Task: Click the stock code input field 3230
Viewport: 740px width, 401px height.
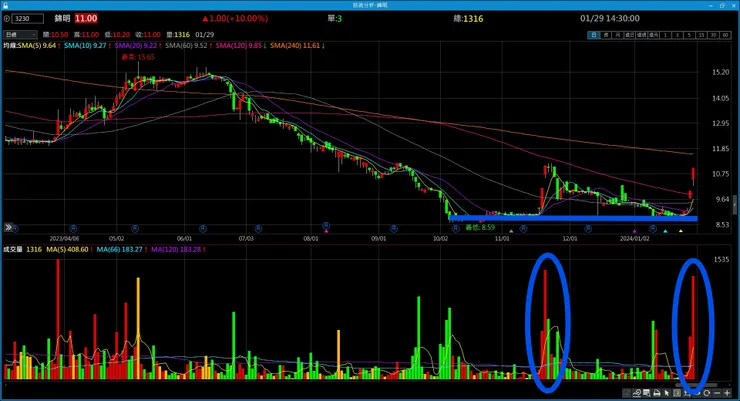Action: (x=27, y=19)
